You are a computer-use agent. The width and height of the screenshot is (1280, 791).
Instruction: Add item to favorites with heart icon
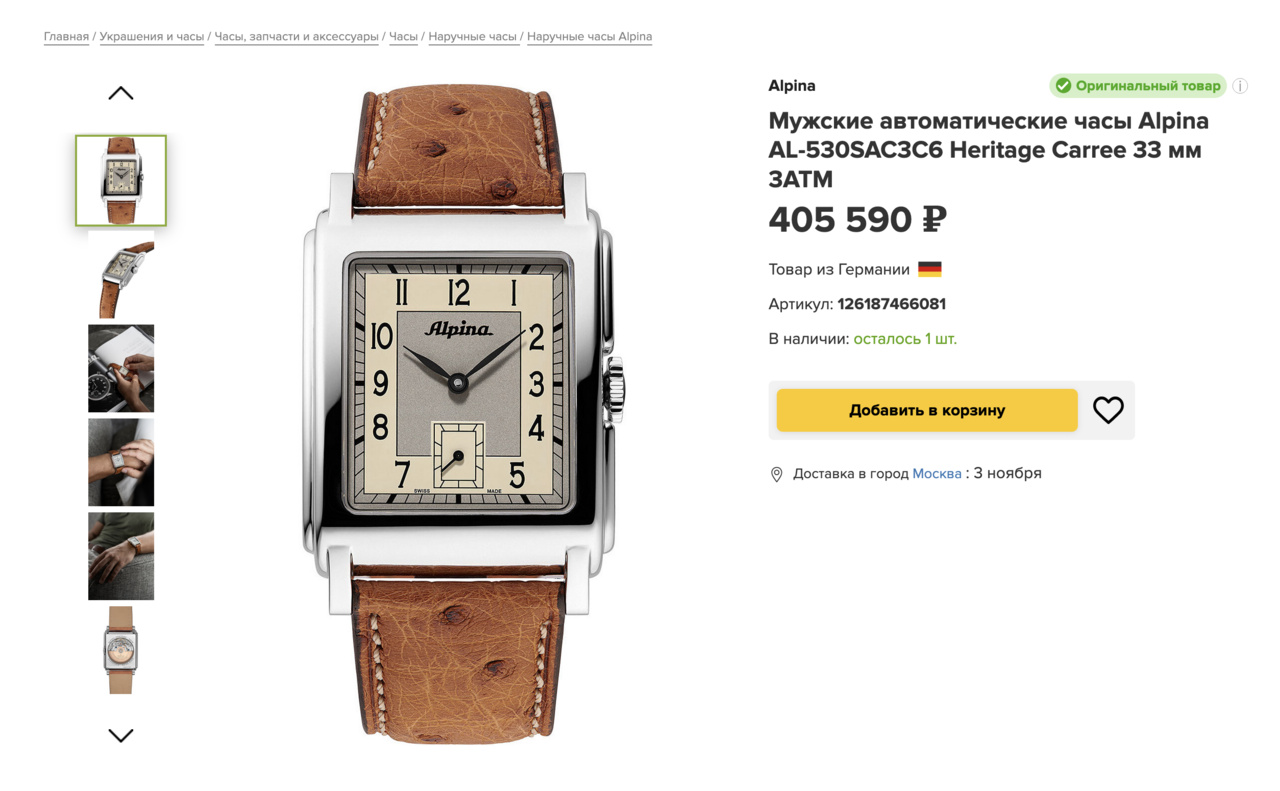tap(1108, 410)
